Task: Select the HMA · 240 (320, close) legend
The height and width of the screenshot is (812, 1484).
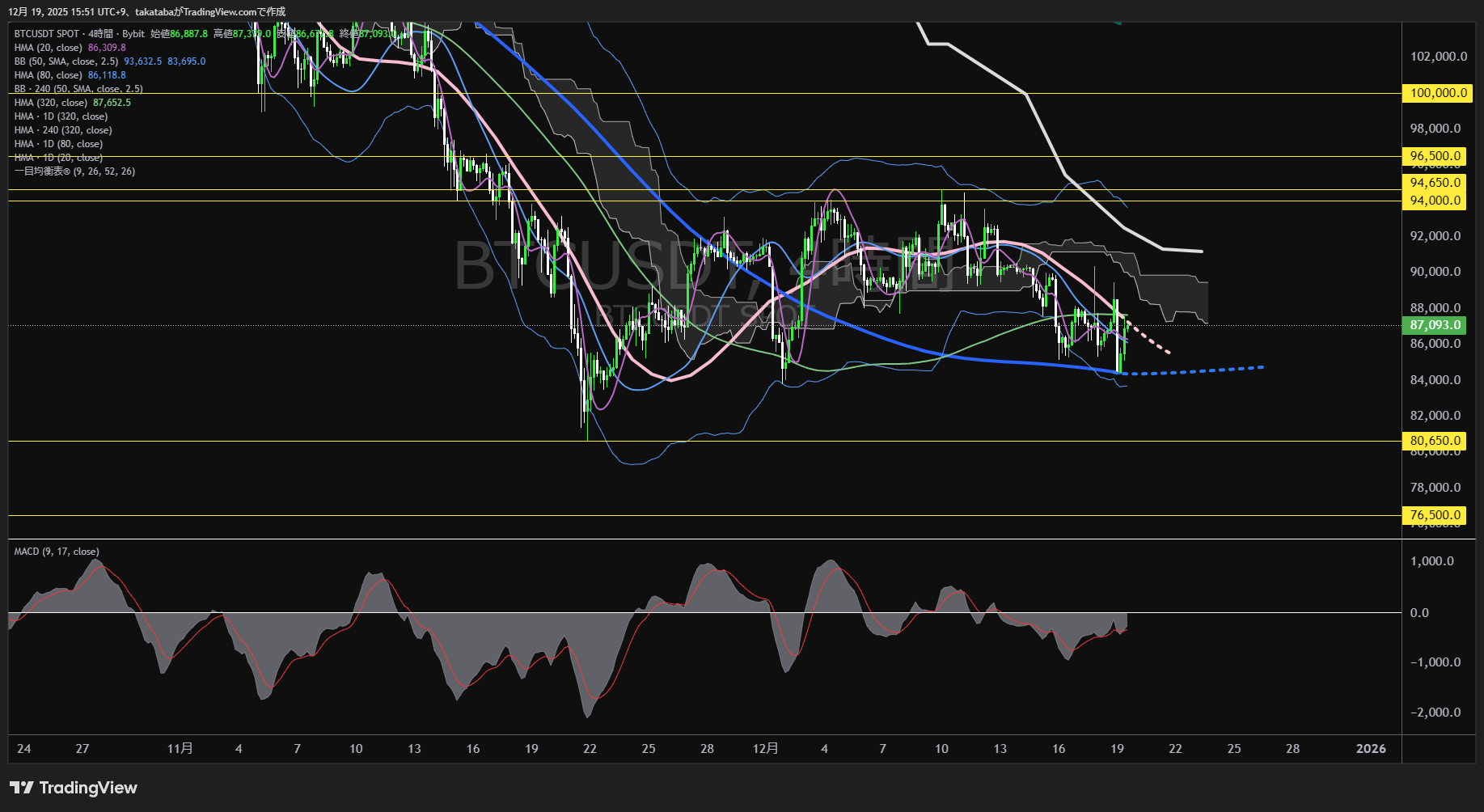Action: (63, 130)
